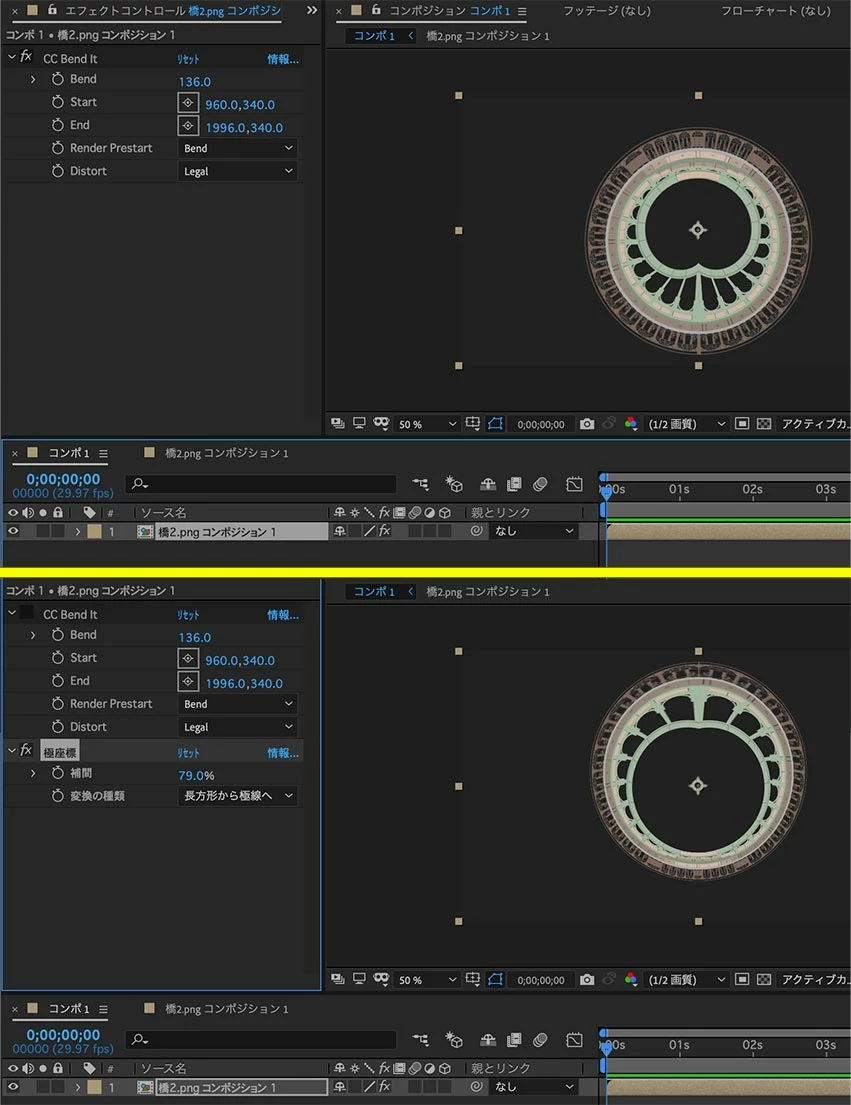The height and width of the screenshot is (1105, 851).
Task: Disable CC Bend It fx toggle in upper screenshot
Action: pos(26,57)
